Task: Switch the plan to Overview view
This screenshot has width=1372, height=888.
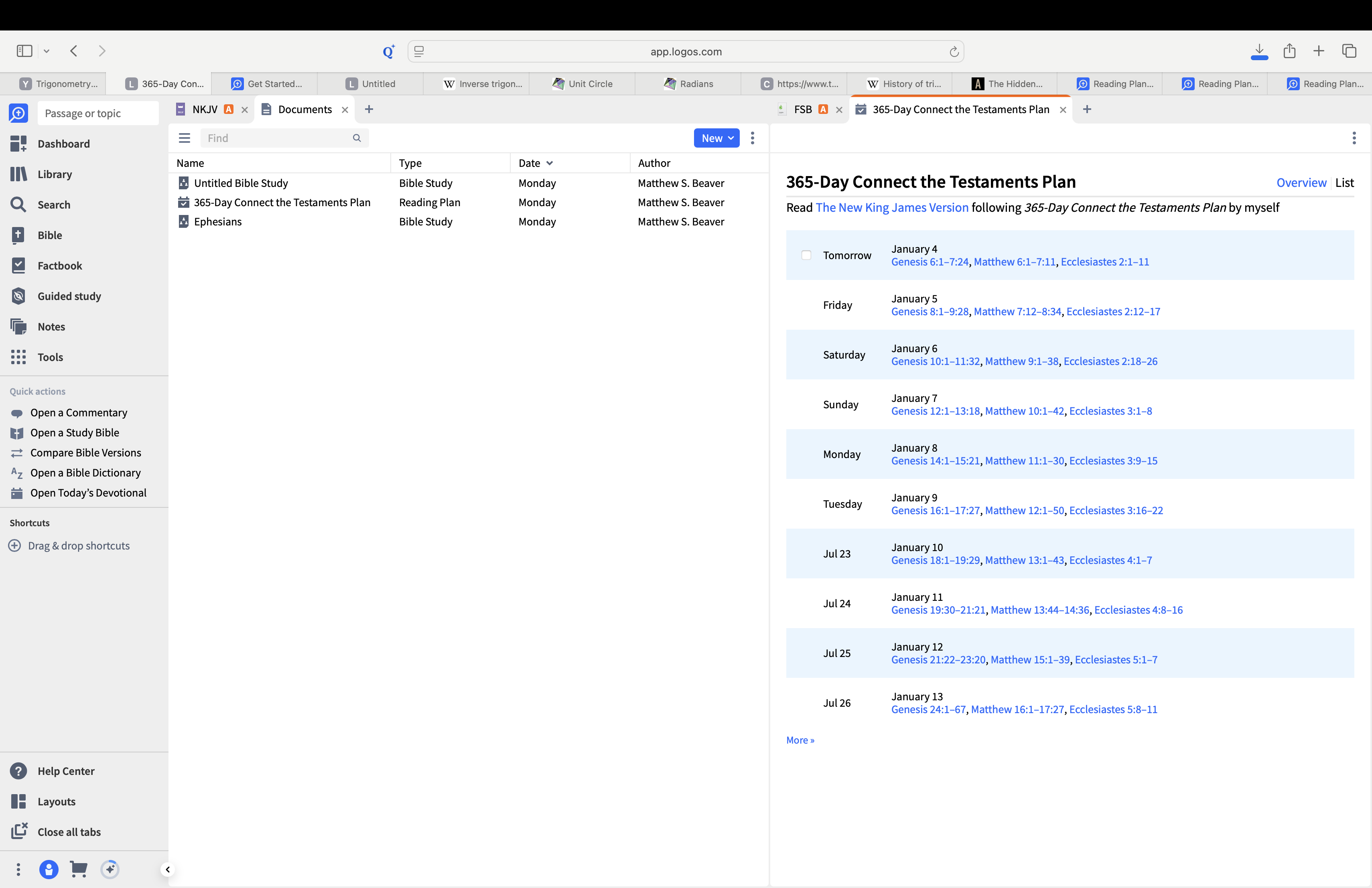Action: (1301, 182)
